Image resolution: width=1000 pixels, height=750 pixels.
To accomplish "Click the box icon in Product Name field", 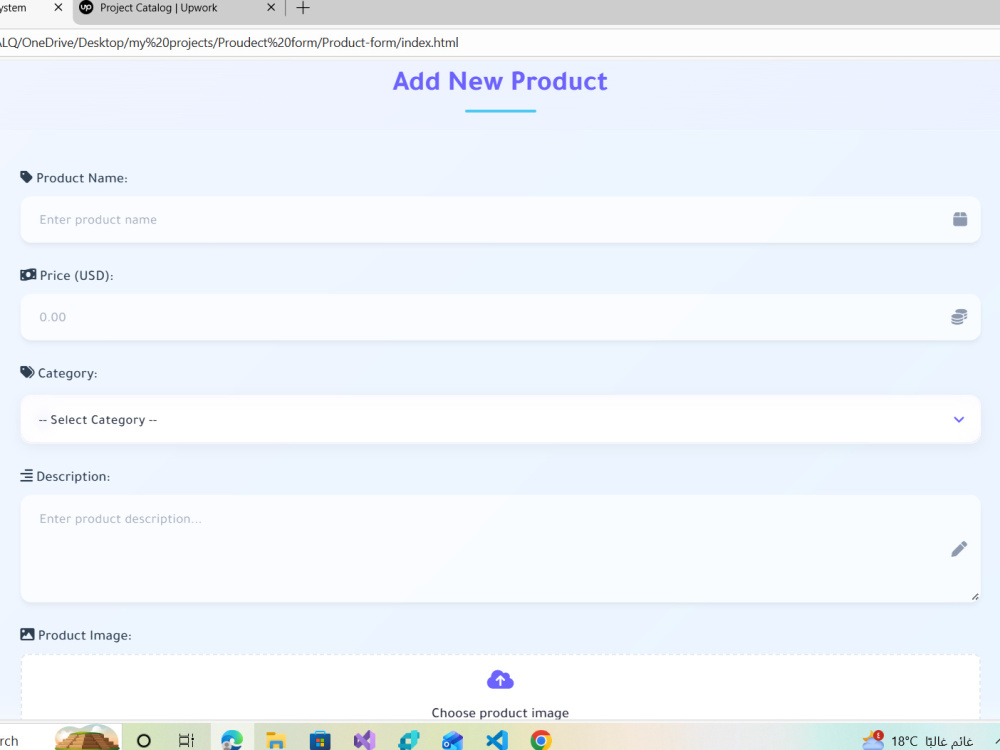I will tap(960, 219).
